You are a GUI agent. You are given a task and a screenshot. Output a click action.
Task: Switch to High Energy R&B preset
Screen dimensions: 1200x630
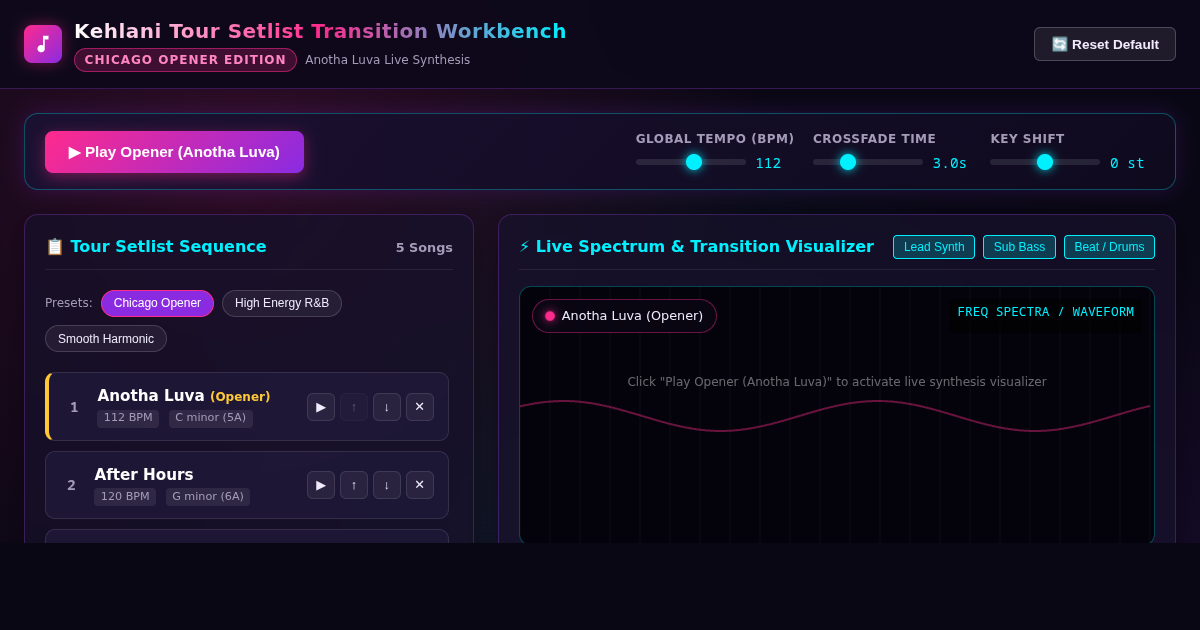[282, 303]
